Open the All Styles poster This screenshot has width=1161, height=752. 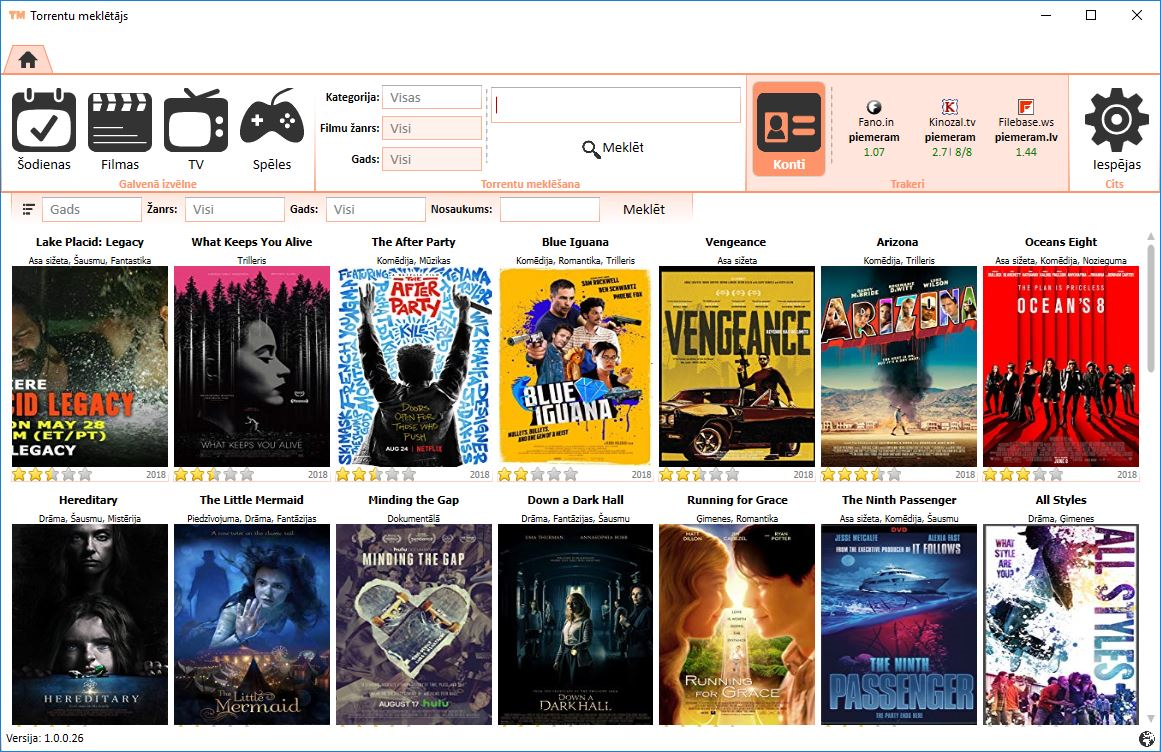[x=1060, y=625]
